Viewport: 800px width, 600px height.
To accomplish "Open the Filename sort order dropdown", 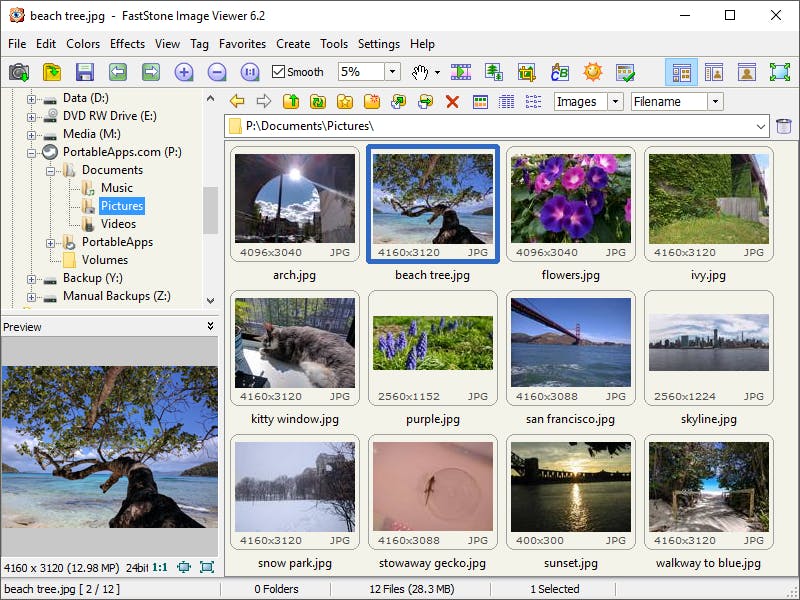I will 715,101.
